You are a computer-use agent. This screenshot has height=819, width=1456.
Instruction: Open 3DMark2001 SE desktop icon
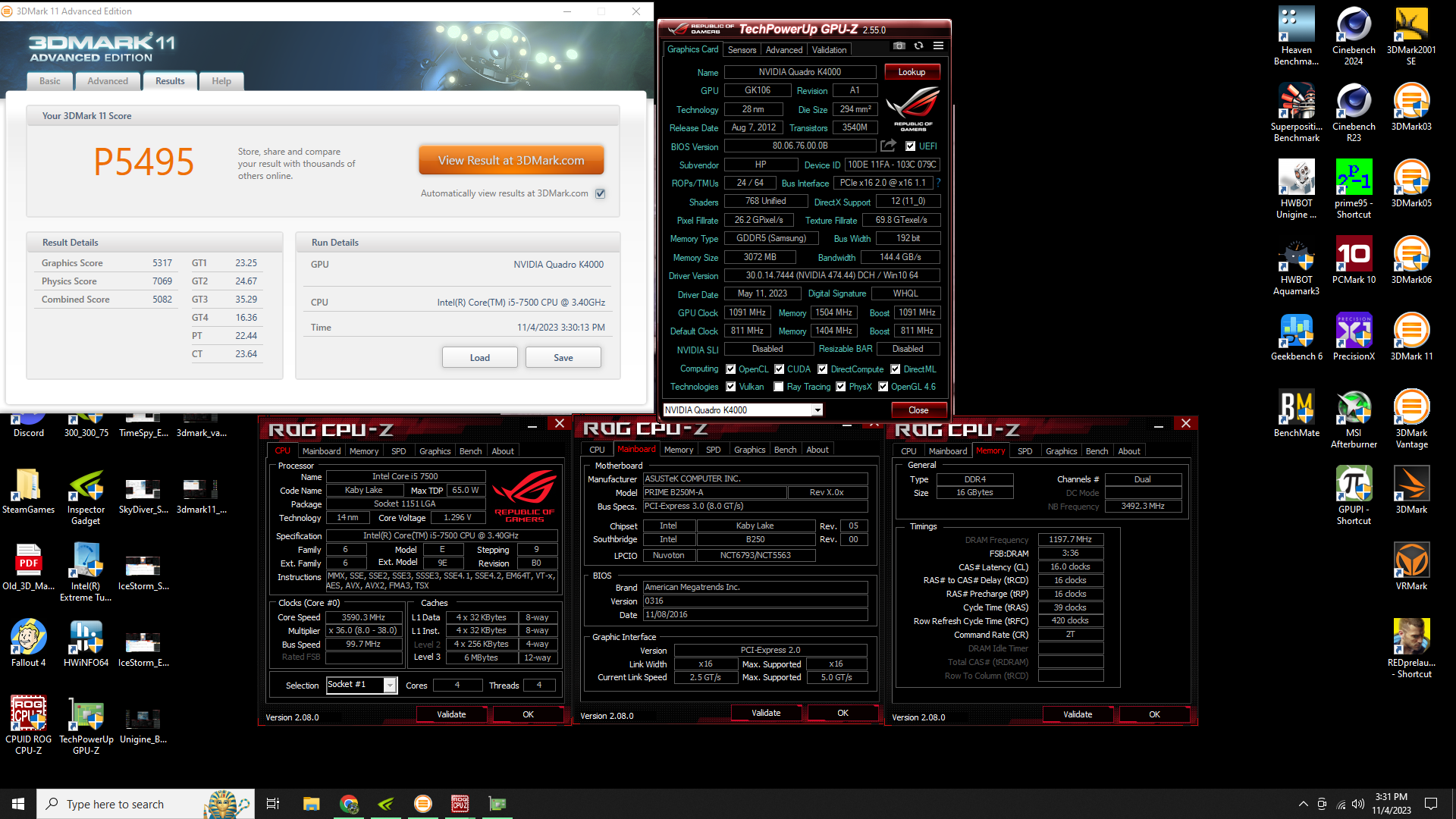1411,36
